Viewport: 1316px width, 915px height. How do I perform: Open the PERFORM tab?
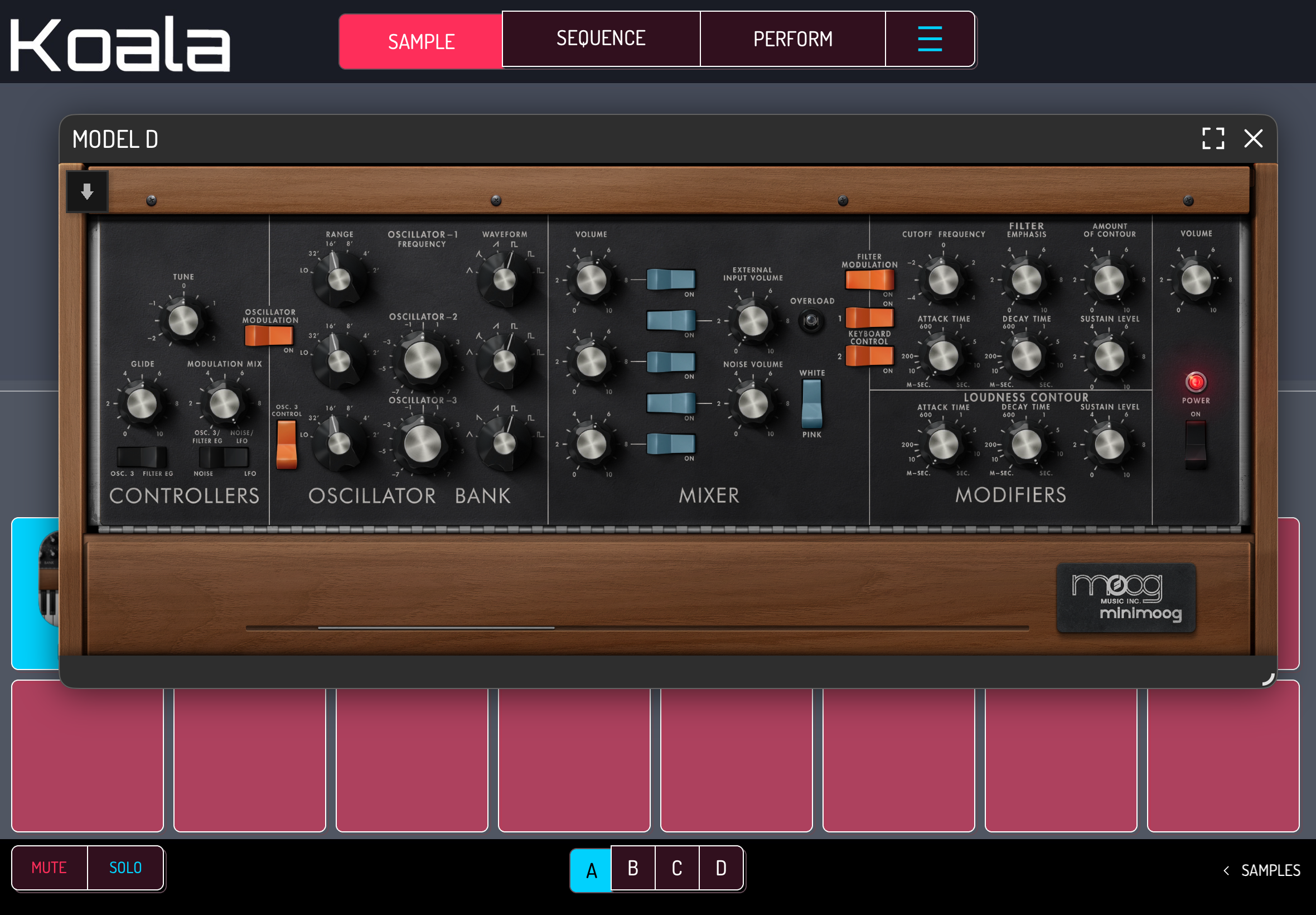[793, 38]
